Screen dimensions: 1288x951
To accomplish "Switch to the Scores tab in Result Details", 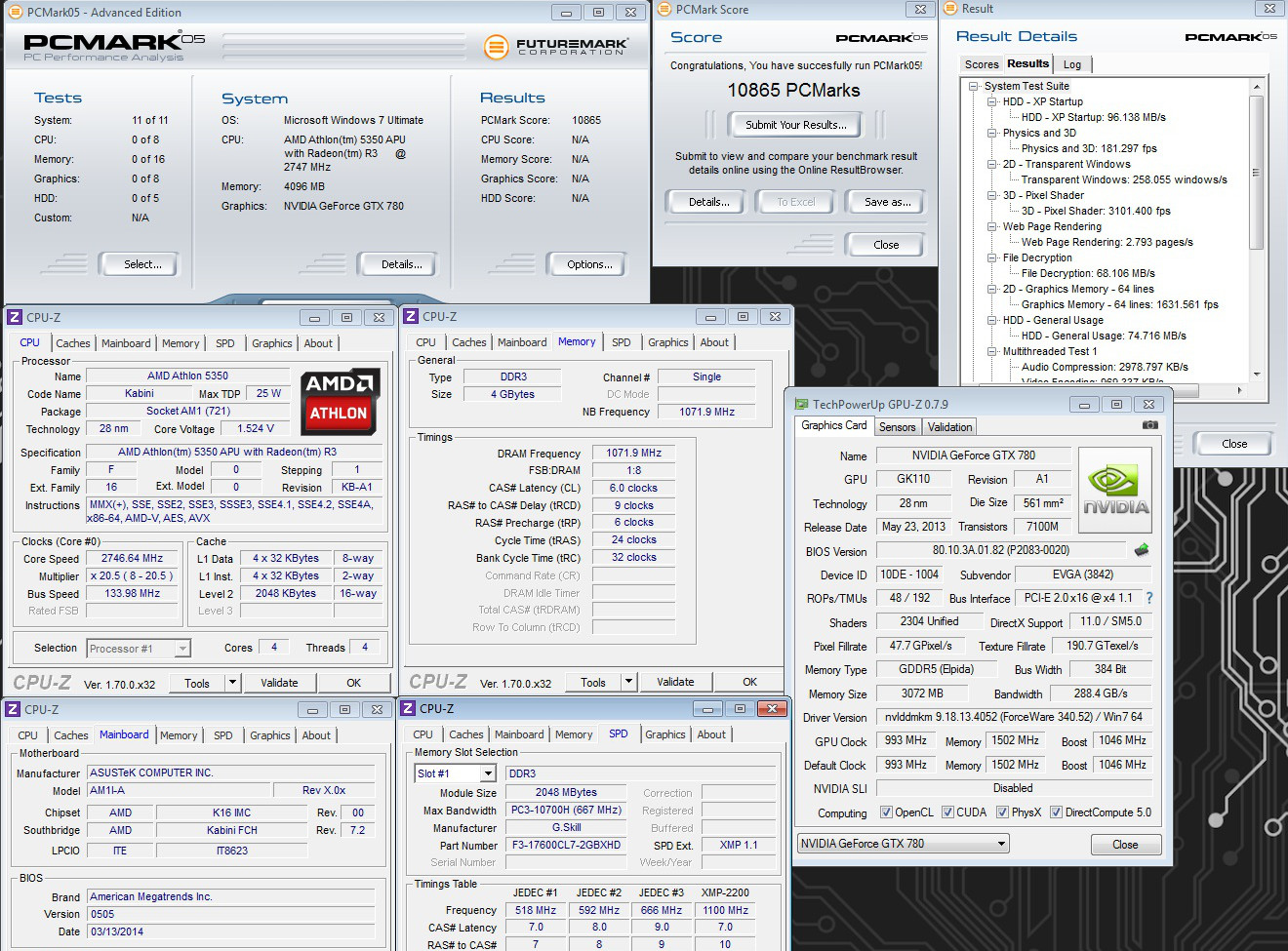I will 982,64.
